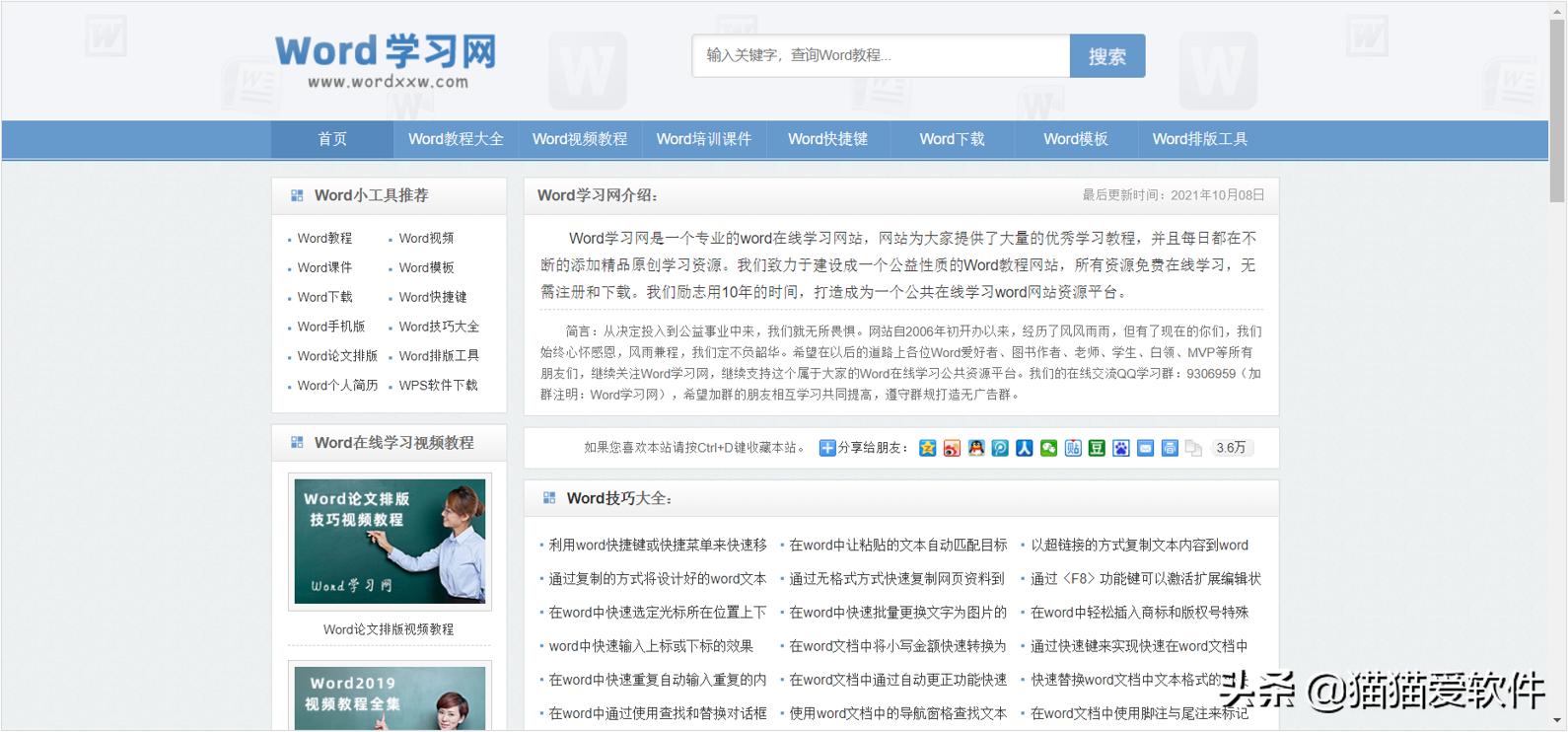This screenshot has height=732, width=1568.
Task: Open Word教程大全 nav tab
Action: coord(456,139)
